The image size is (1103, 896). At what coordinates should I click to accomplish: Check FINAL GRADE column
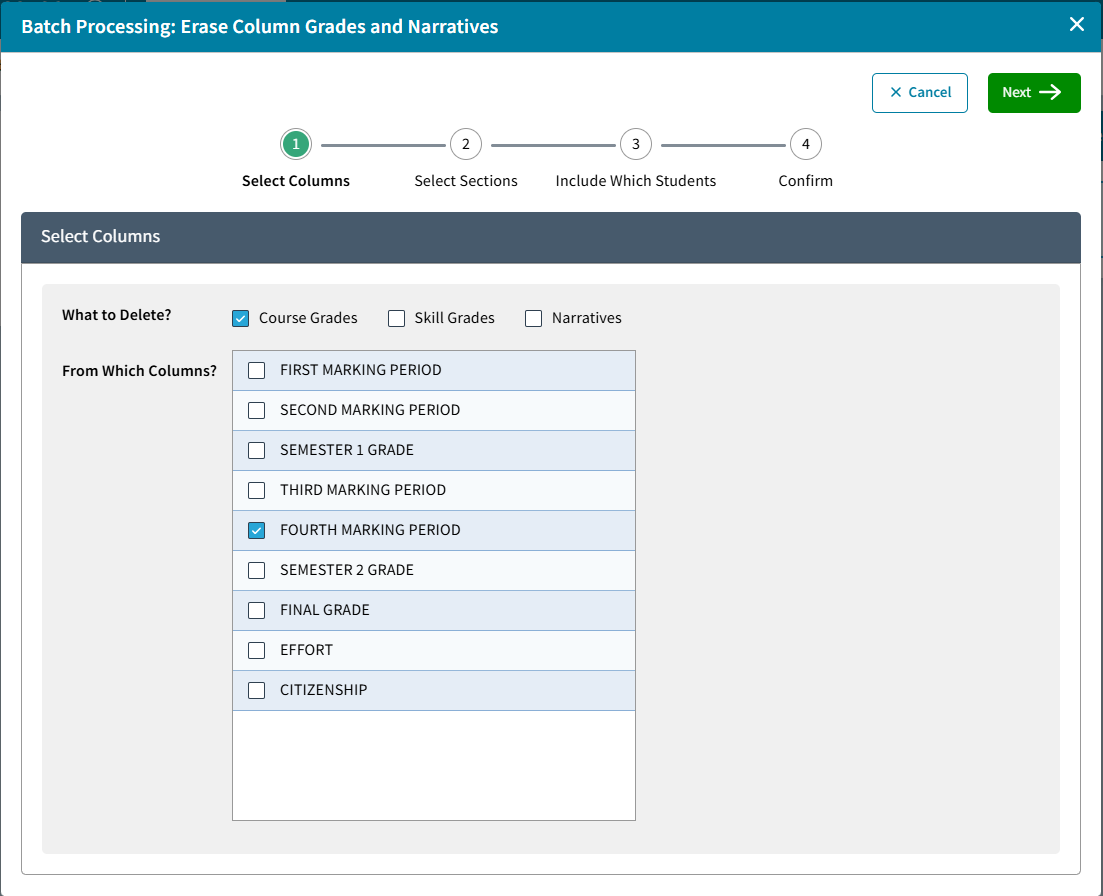click(257, 610)
